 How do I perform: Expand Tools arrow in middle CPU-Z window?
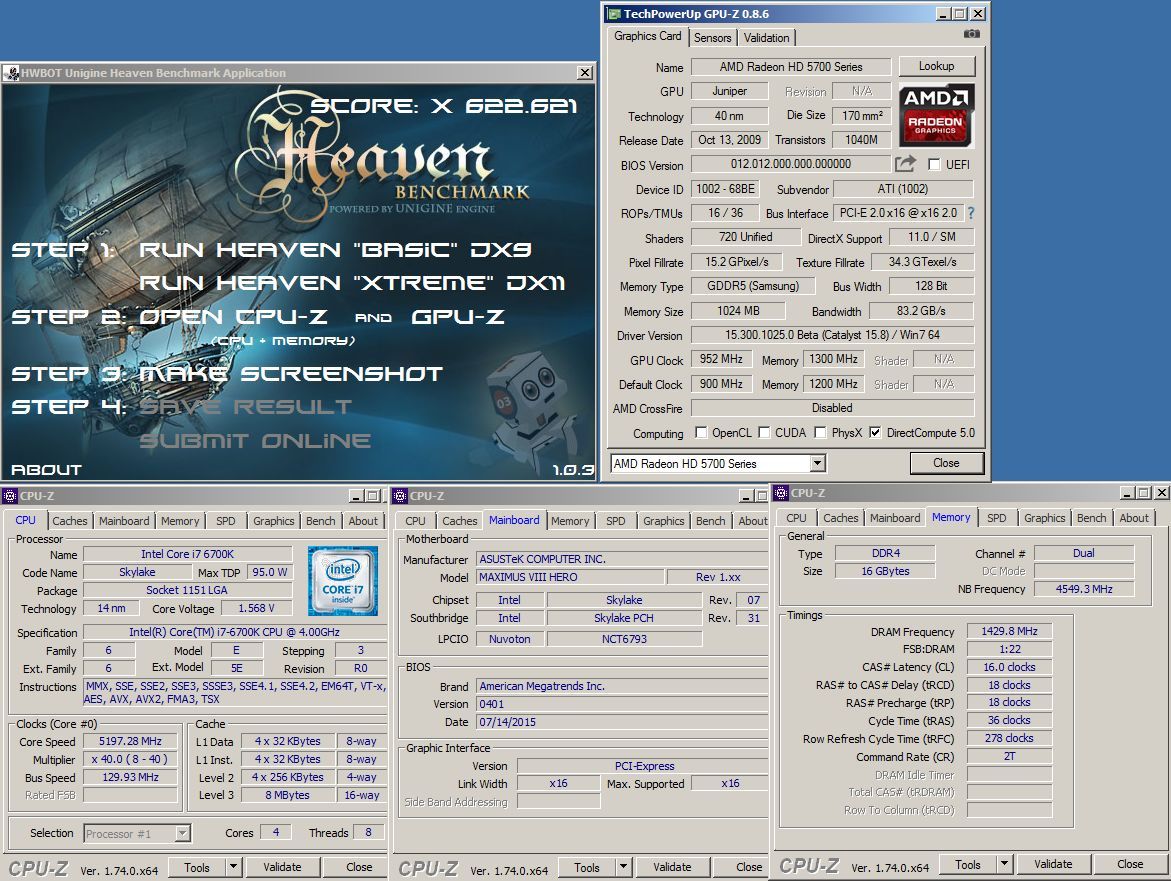[x=623, y=867]
